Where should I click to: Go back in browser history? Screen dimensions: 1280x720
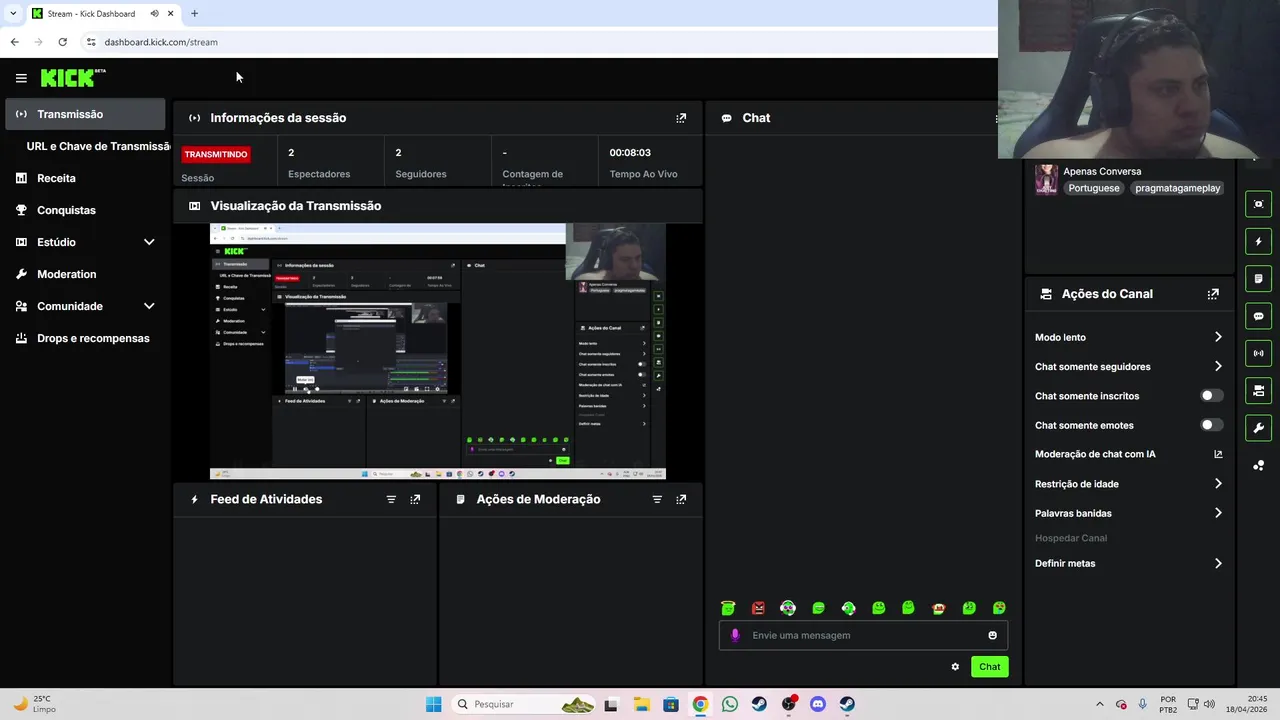pos(14,42)
